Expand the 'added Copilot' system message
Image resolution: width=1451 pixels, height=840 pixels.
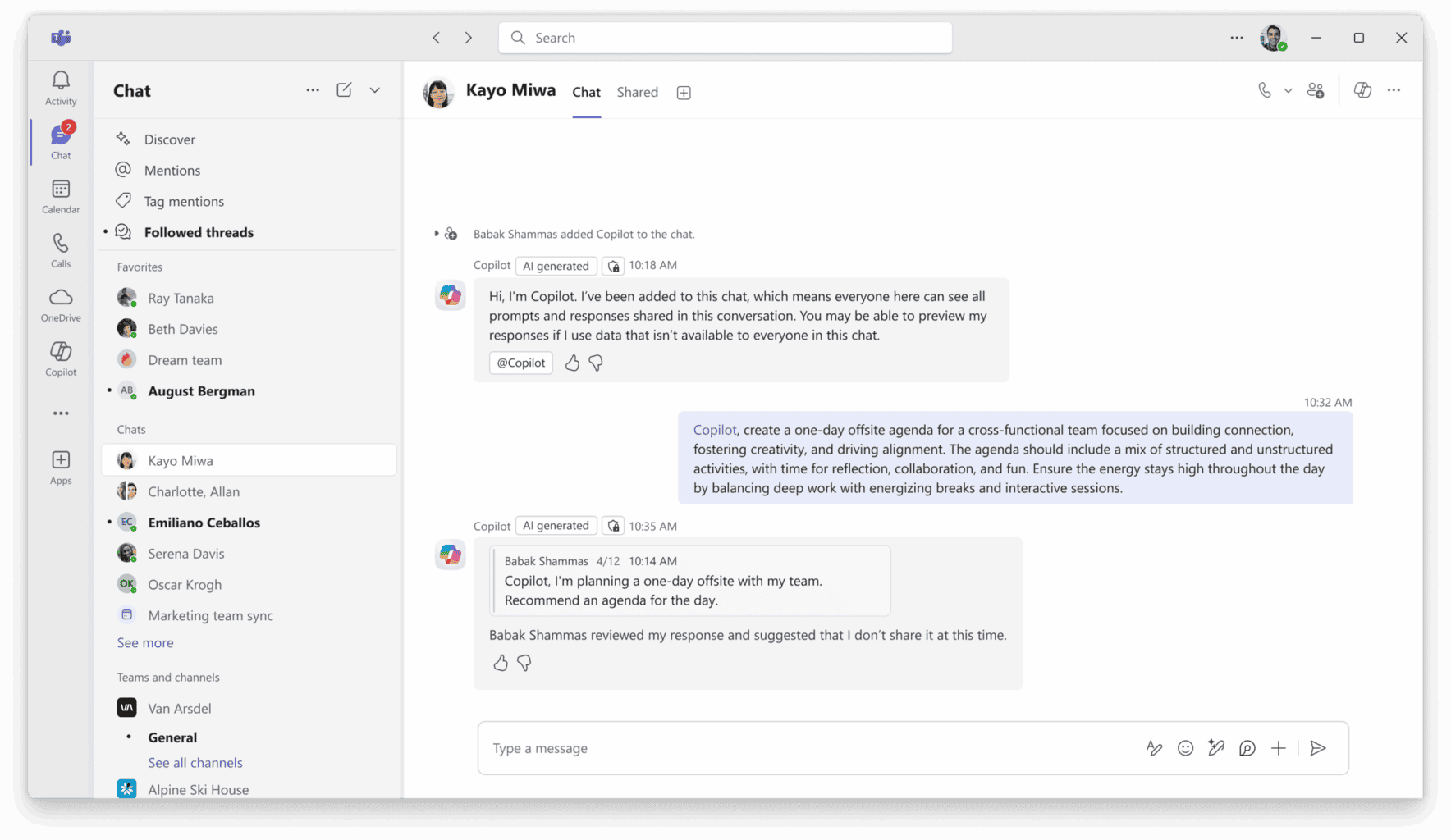[437, 234]
